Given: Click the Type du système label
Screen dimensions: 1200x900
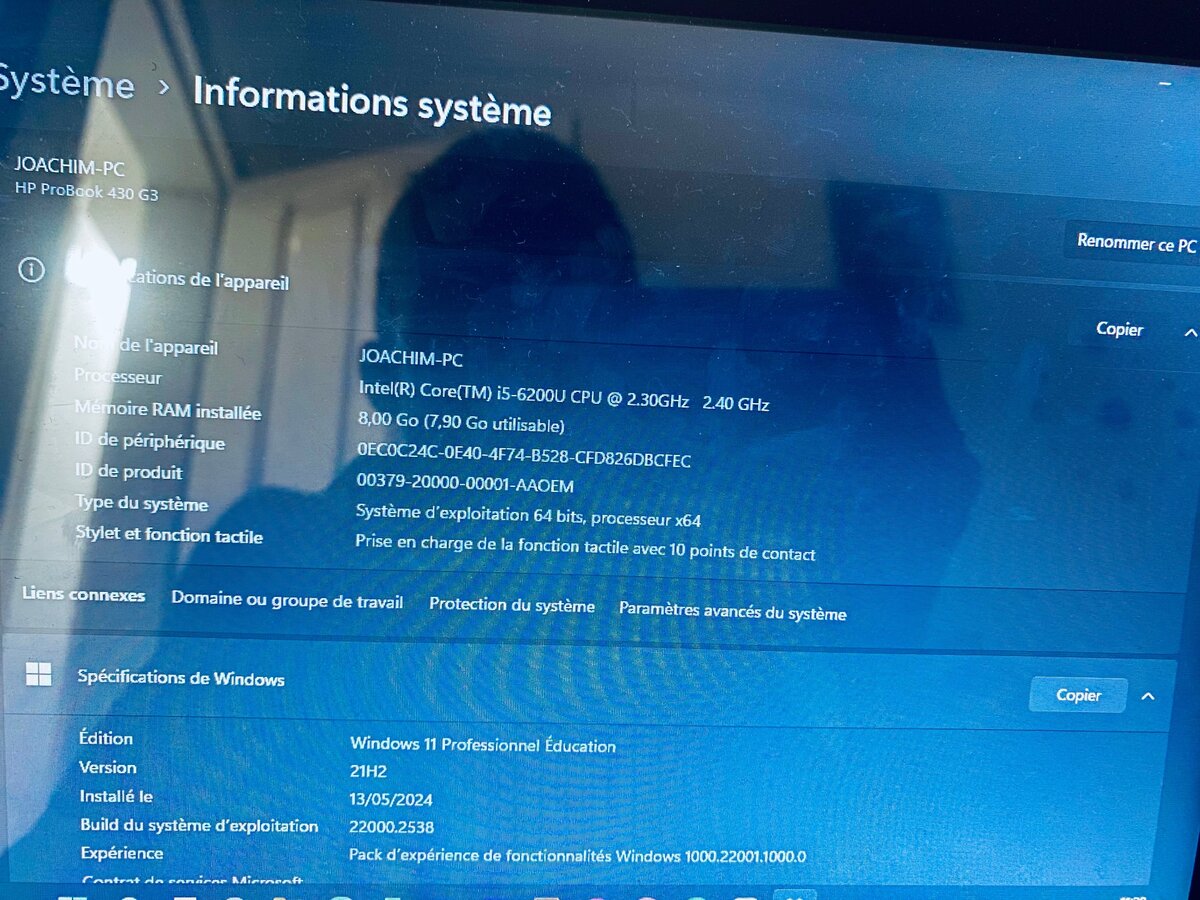Looking at the screenshot, I should point(142,503).
